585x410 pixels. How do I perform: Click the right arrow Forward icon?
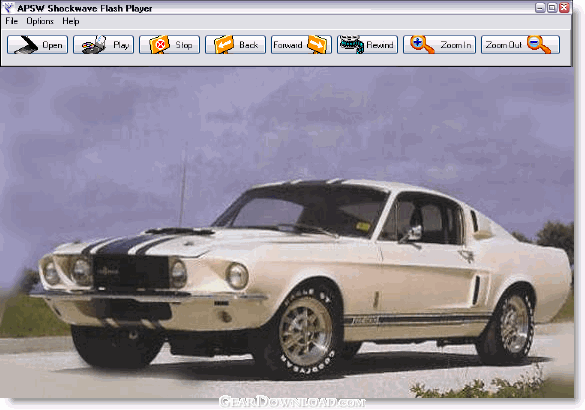317,45
